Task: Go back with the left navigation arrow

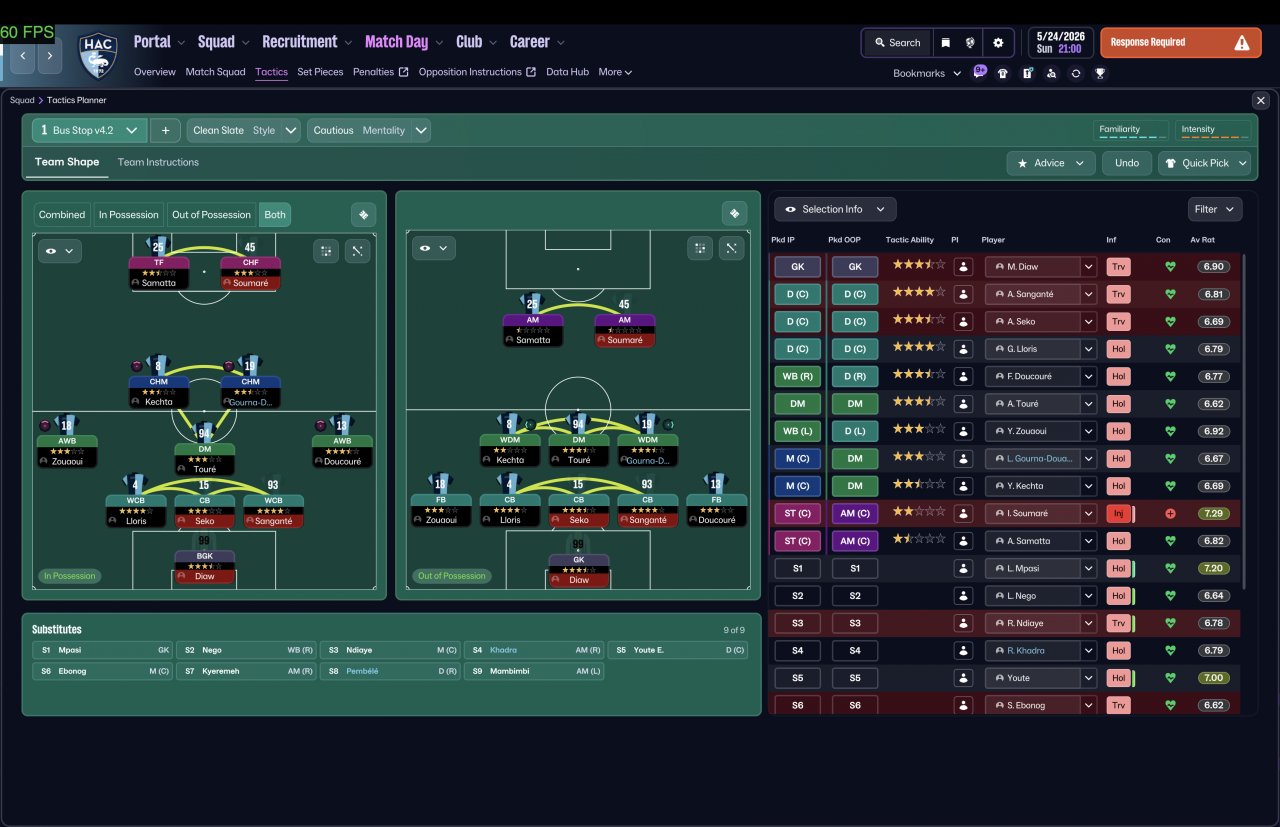Action: point(23,57)
